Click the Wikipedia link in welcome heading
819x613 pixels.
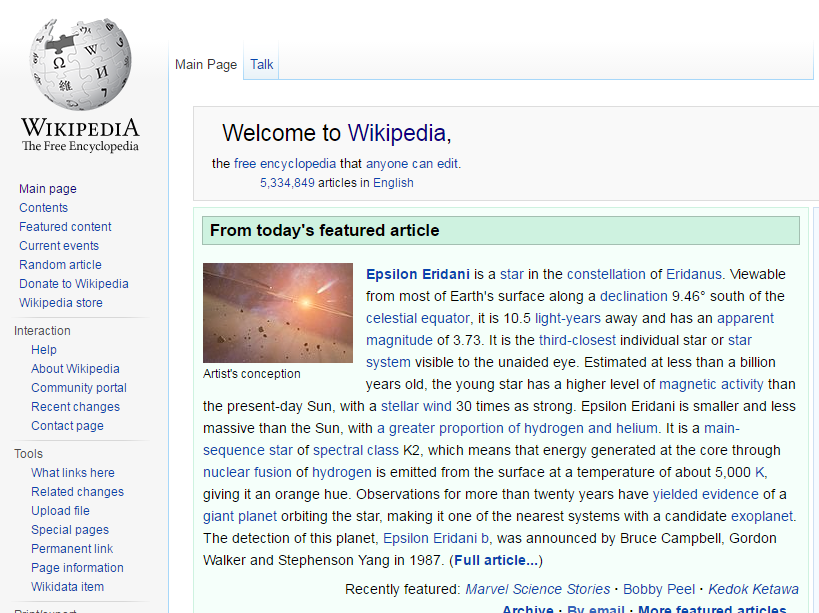coord(396,133)
